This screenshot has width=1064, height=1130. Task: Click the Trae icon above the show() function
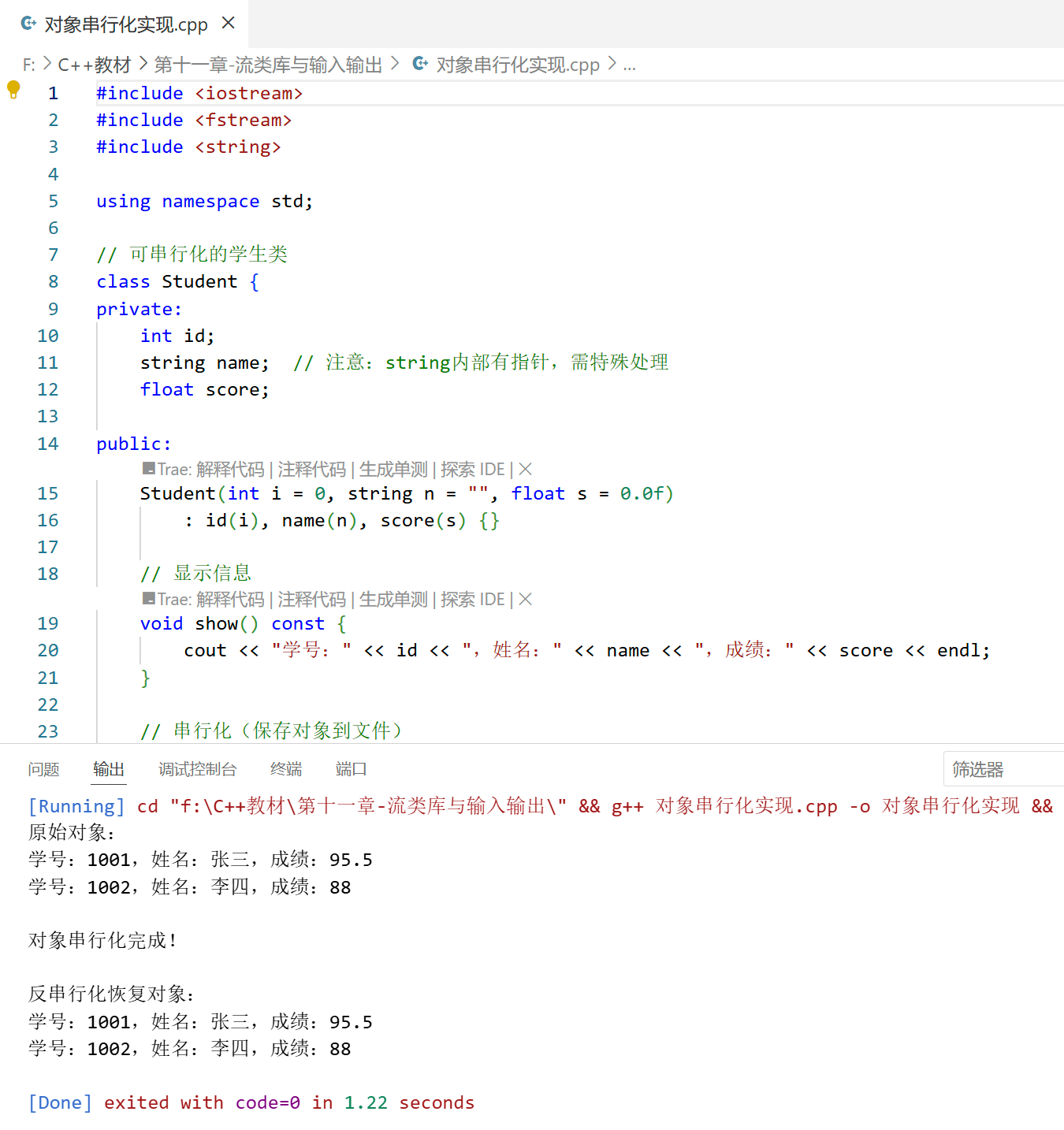point(148,599)
